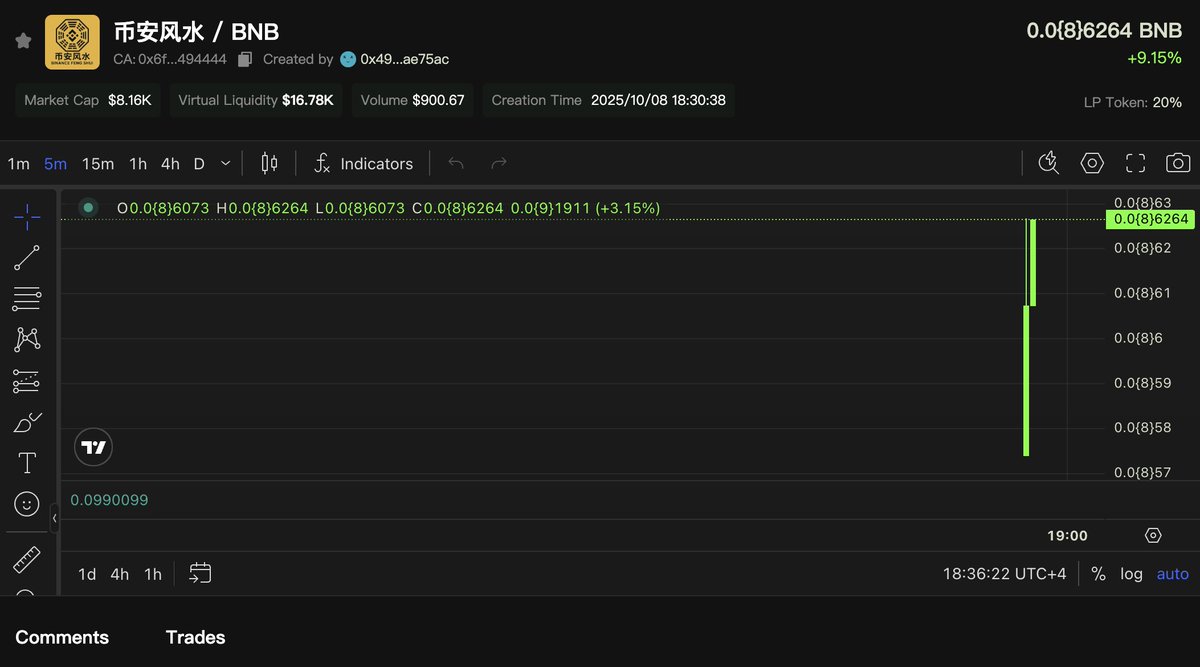Switch chart to 15m interval
Screen dimensions: 1200x667
(98, 163)
